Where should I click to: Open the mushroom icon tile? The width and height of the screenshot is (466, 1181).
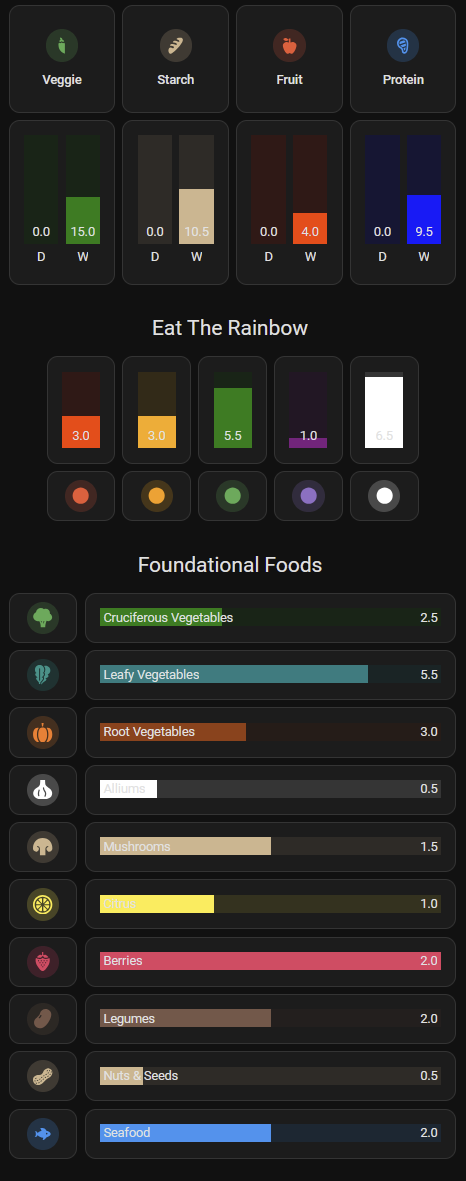tap(43, 847)
